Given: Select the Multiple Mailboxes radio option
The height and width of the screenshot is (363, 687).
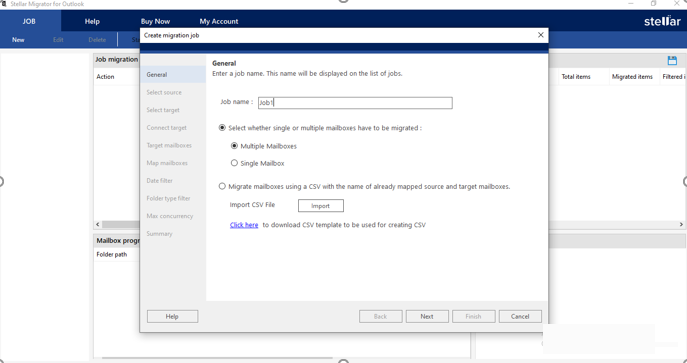Looking at the screenshot, I should [234, 146].
